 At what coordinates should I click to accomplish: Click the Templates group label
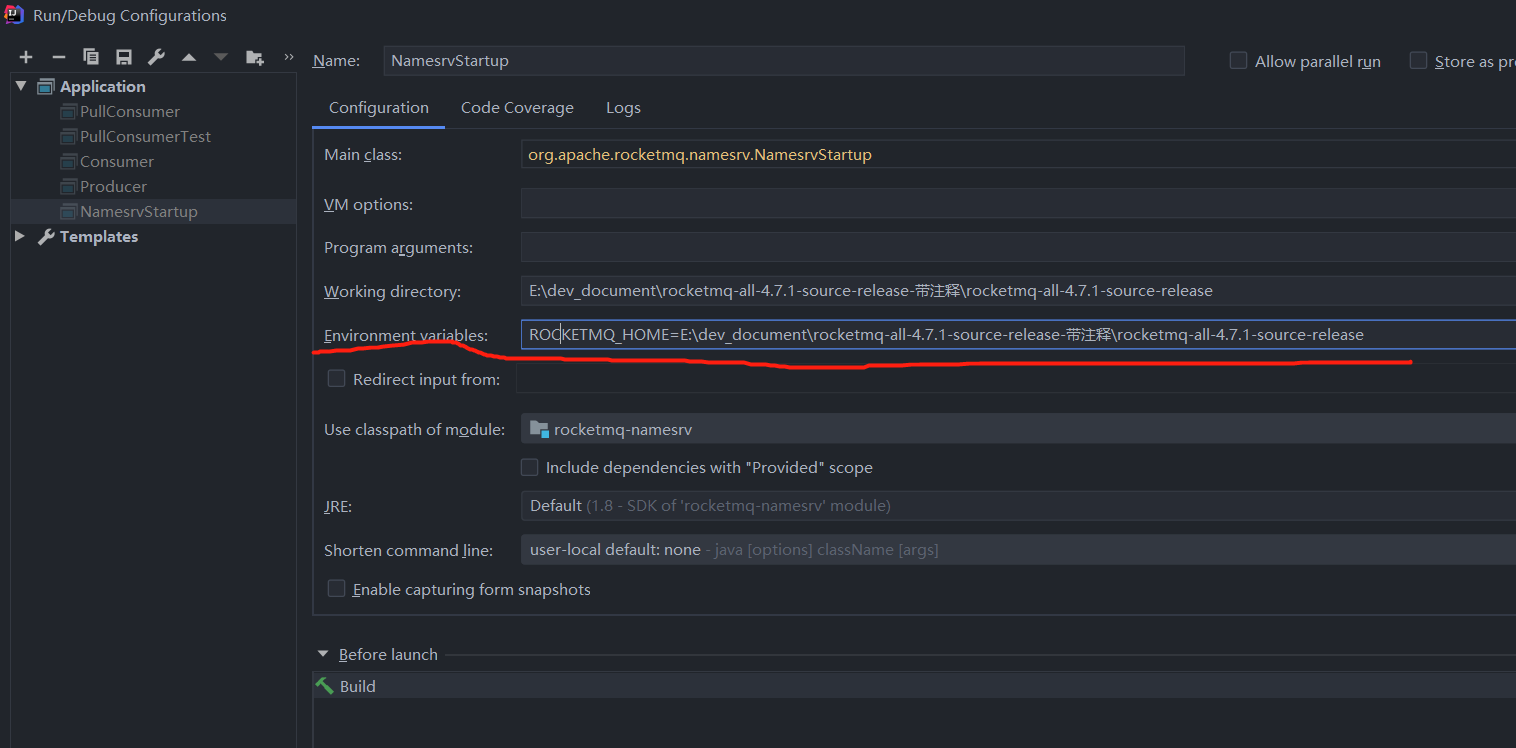click(99, 237)
